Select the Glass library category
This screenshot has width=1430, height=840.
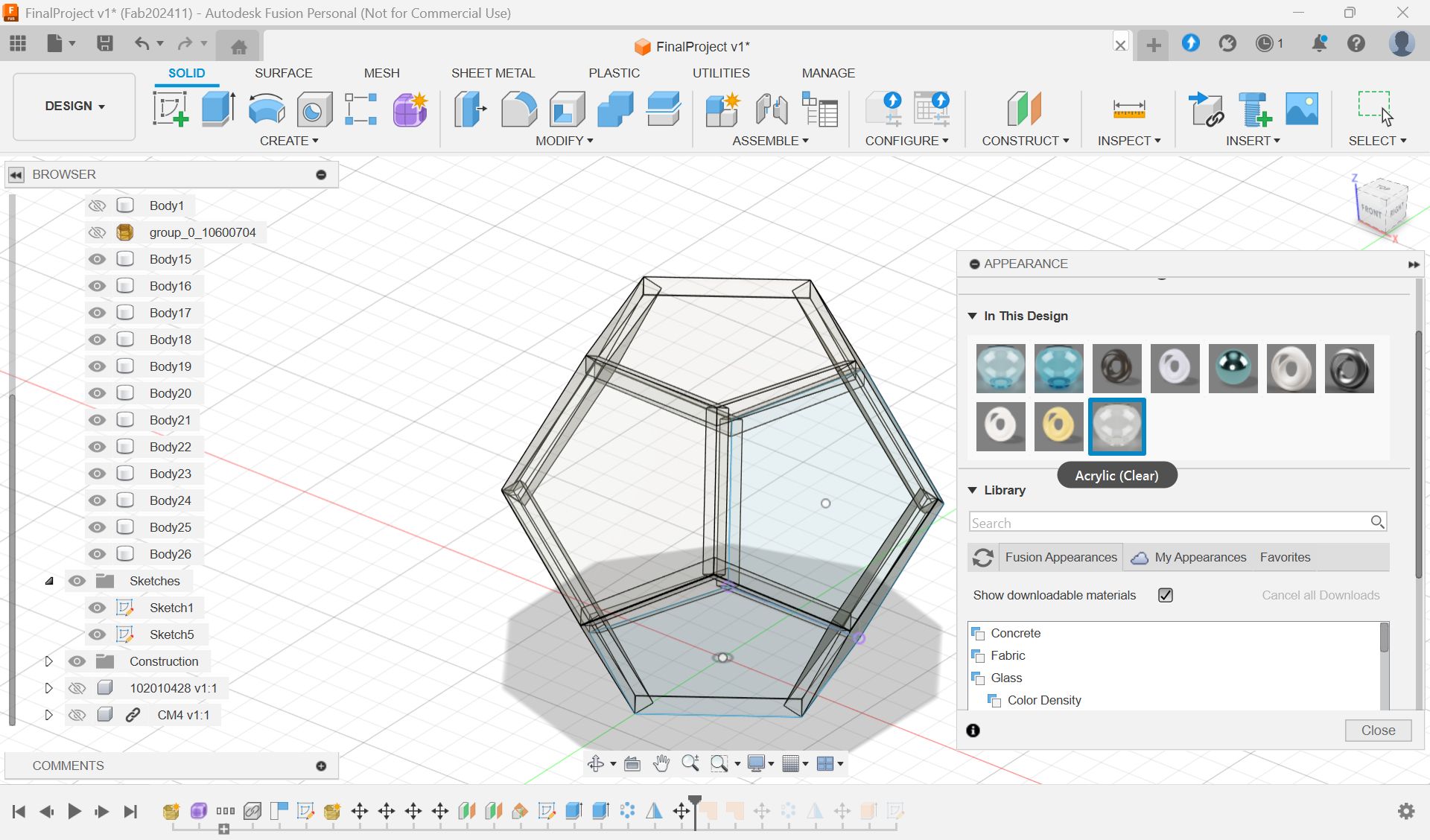1005,678
